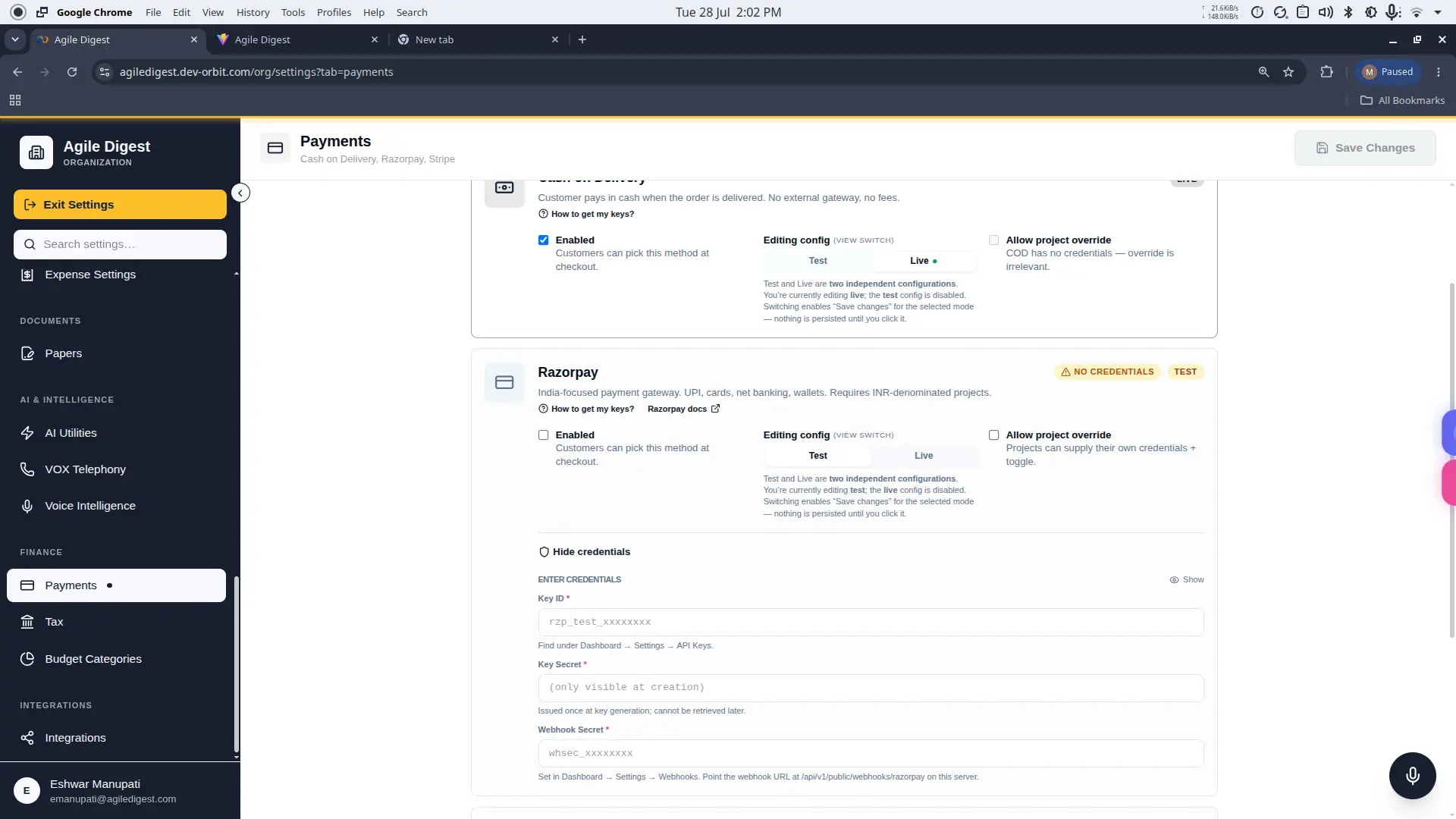The image size is (1456, 819).
Task: Open Razorpay 'How to get my keys?' help
Action: (586, 409)
